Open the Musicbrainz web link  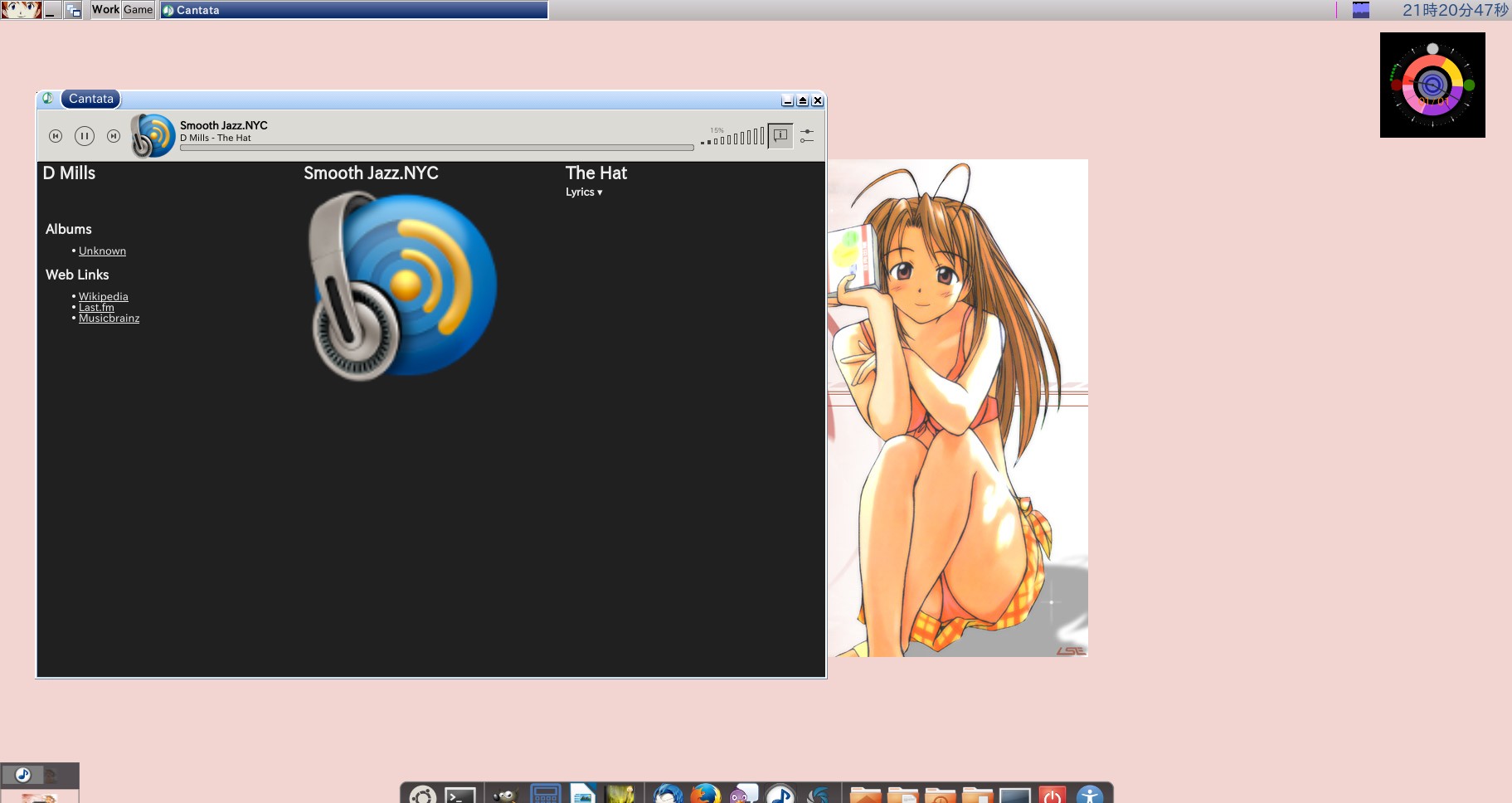click(109, 319)
